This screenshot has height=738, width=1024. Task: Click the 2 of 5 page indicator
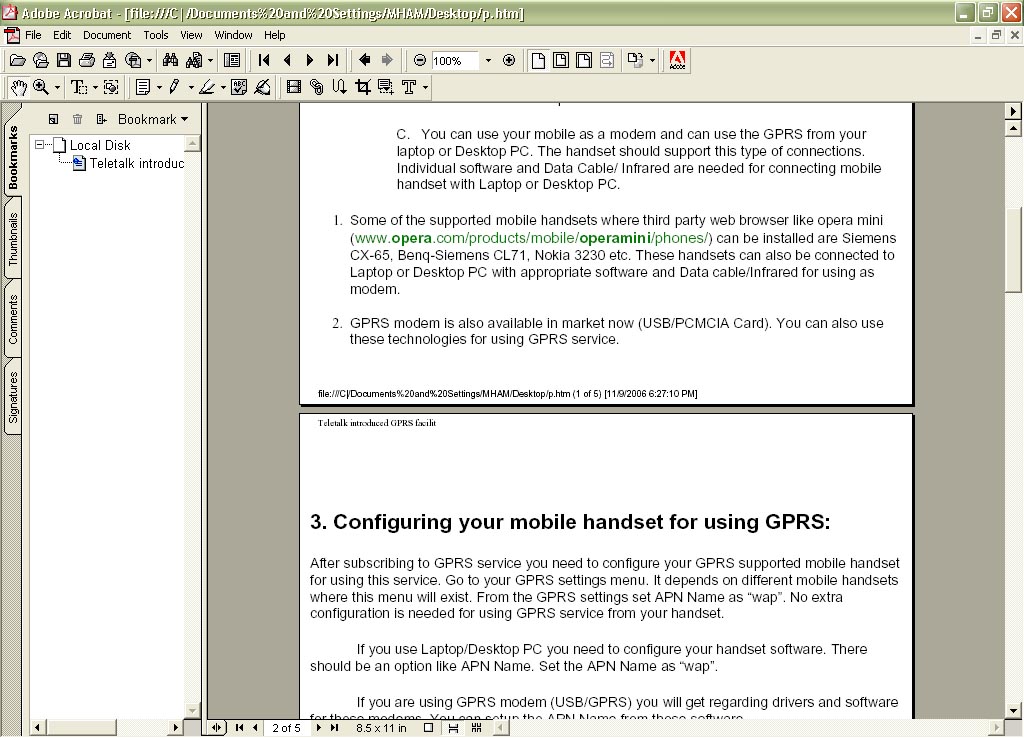(x=286, y=728)
